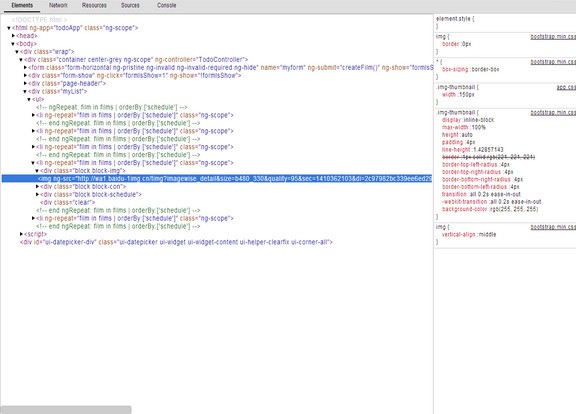The width and height of the screenshot is (576, 414).
Task: Collapse the container center-grey div arrow
Action: pos(21,60)
